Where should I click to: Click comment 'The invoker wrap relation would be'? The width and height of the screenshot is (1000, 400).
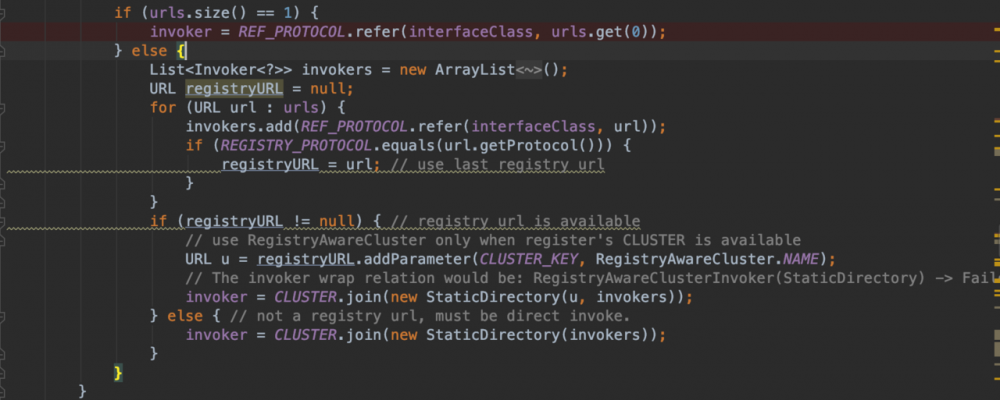pyautogui.click(x=592, y=278)
